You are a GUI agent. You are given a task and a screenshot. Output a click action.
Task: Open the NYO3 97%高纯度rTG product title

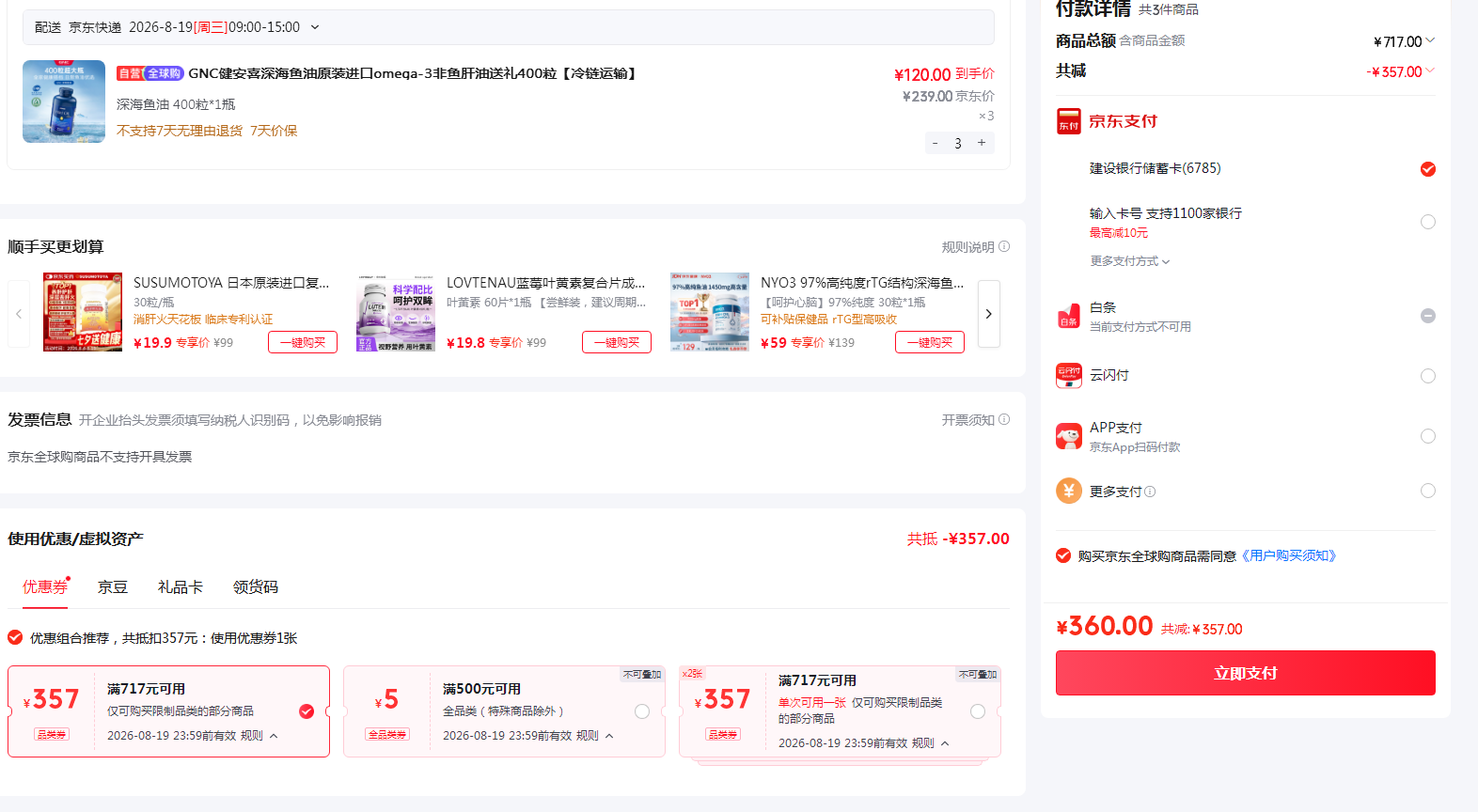tap(862, 283)
